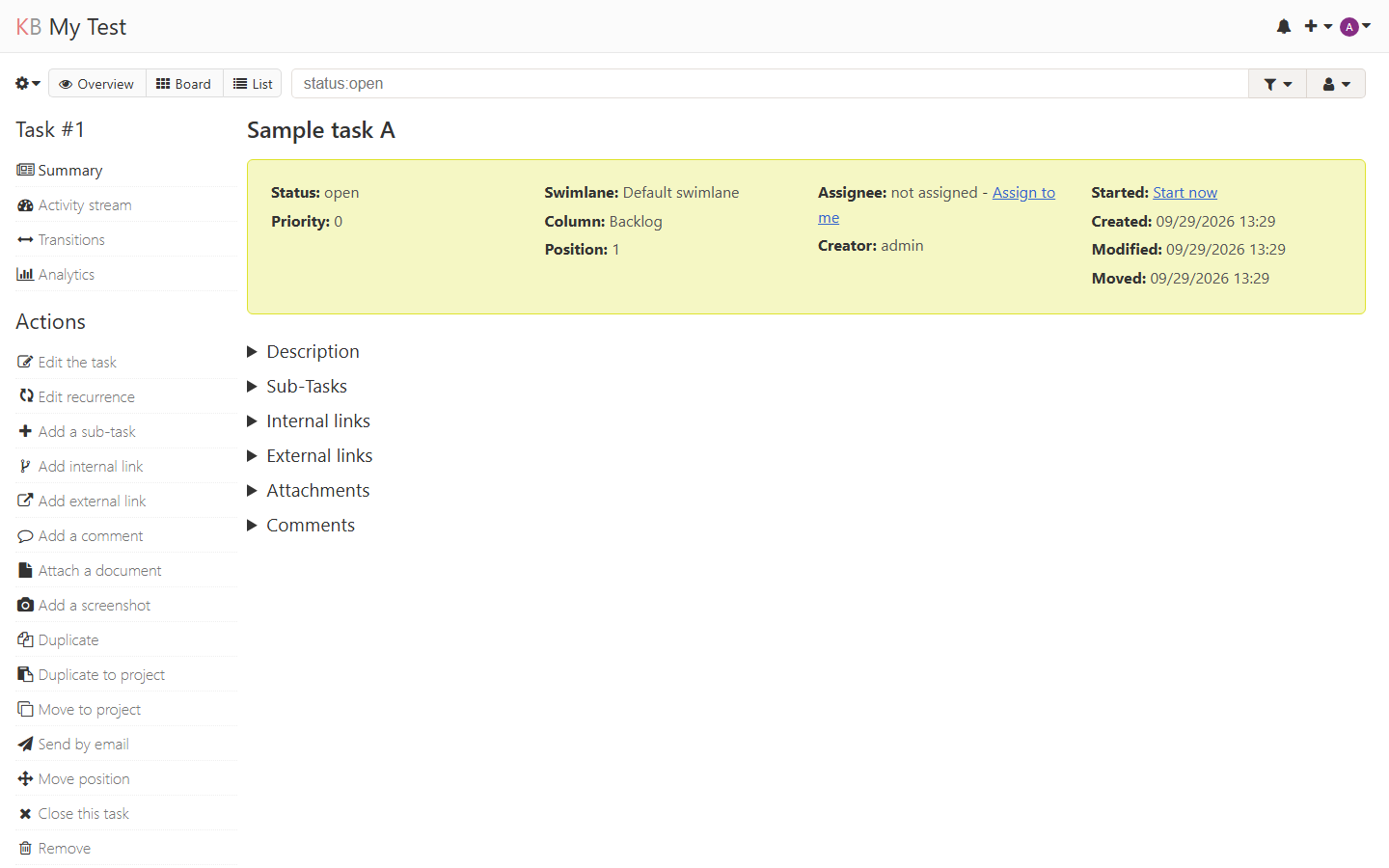Screen dimensions: 1389x868
Task: Click the Start now link
Action: [1185, 193]
